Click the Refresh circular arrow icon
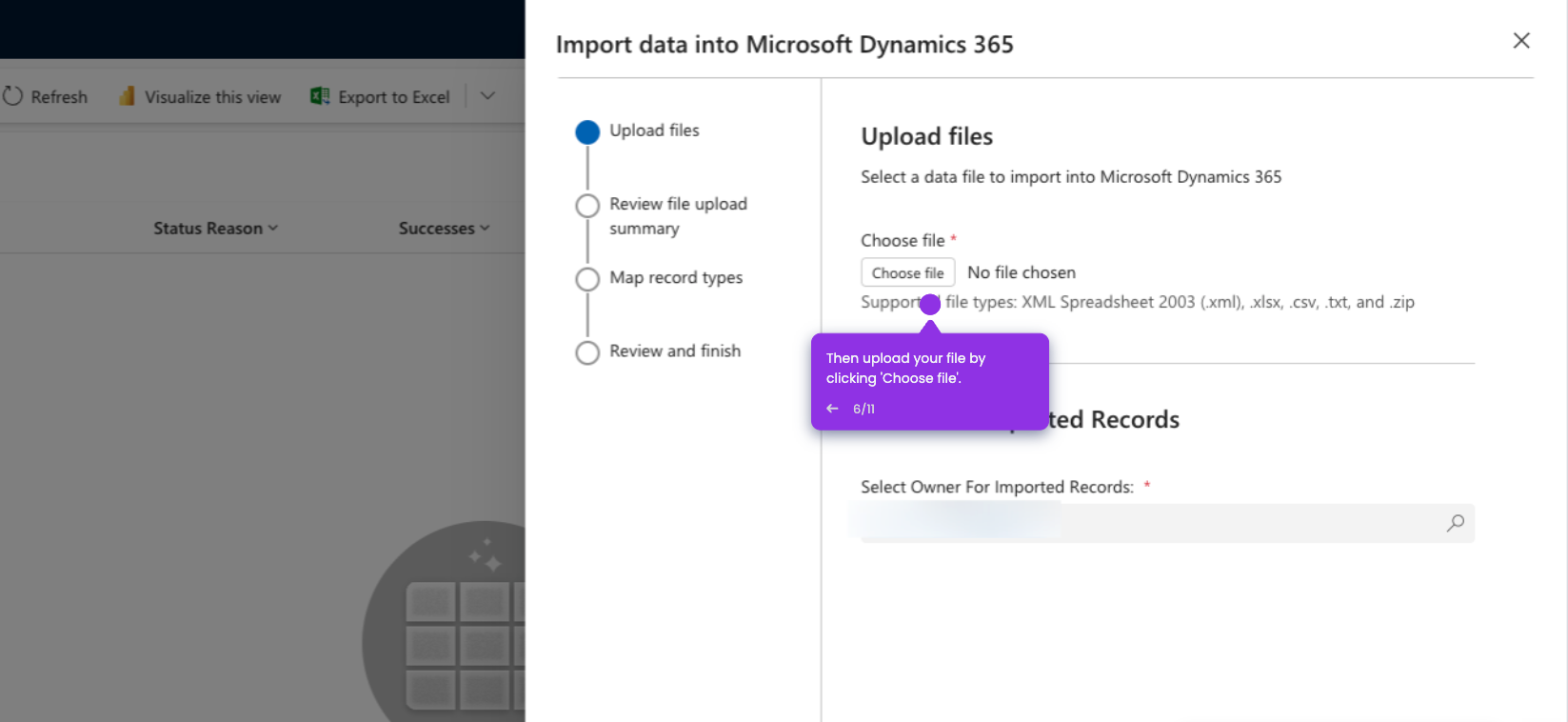Screen dimensions: 1568x722 coord(12,96)
